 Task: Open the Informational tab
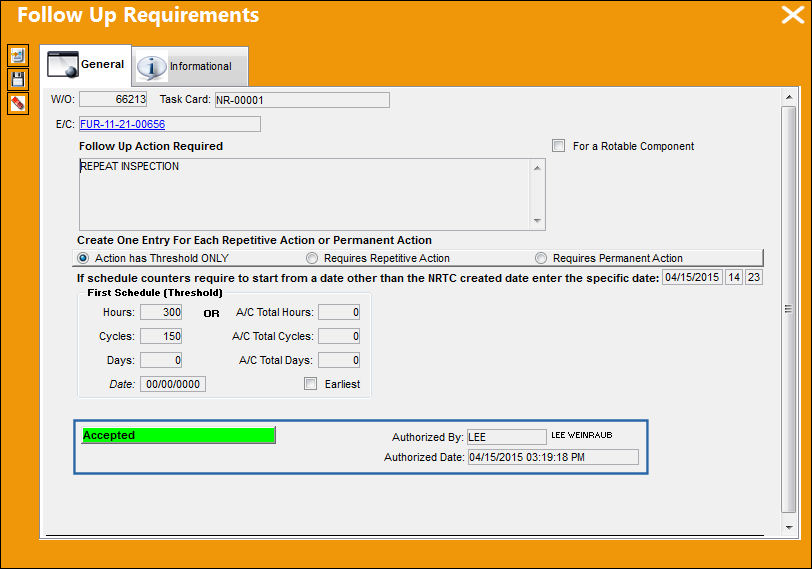(x=191, y=66)
